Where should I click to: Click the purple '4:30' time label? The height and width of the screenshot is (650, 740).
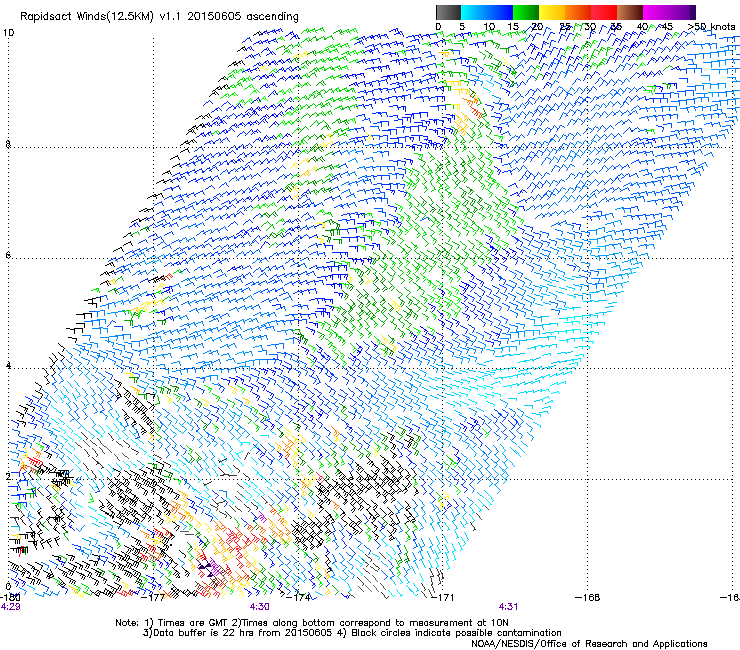(x=260, y=607)
